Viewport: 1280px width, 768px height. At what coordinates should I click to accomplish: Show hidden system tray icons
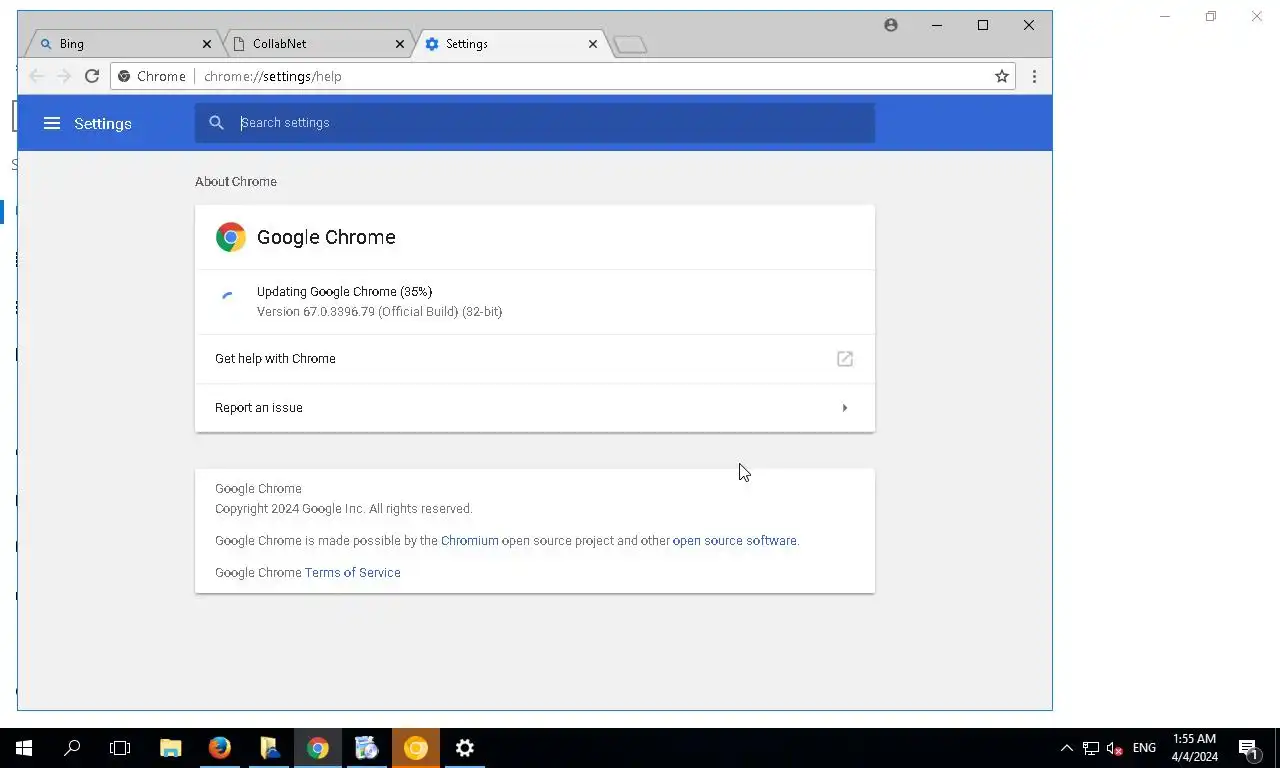1066,748
